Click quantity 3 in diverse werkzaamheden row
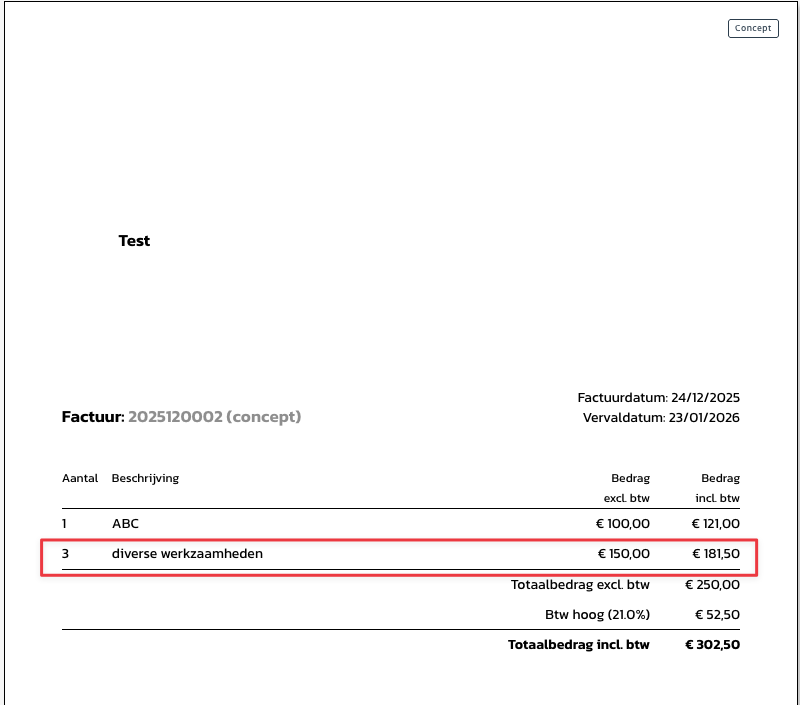The image size is (800, 705). 65,553
